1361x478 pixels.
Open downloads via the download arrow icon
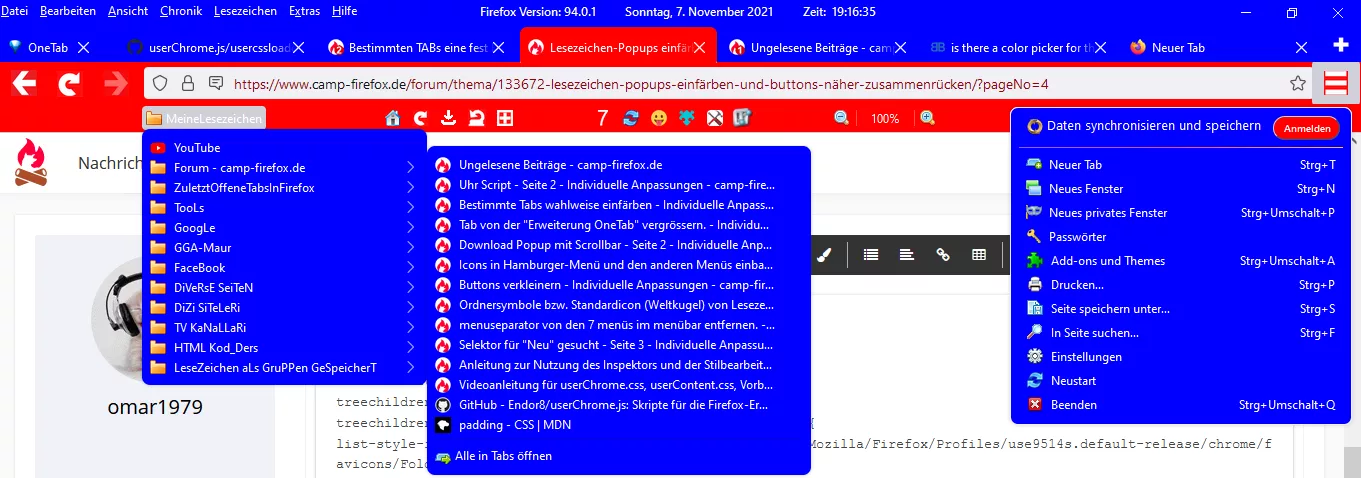point(449,118)
